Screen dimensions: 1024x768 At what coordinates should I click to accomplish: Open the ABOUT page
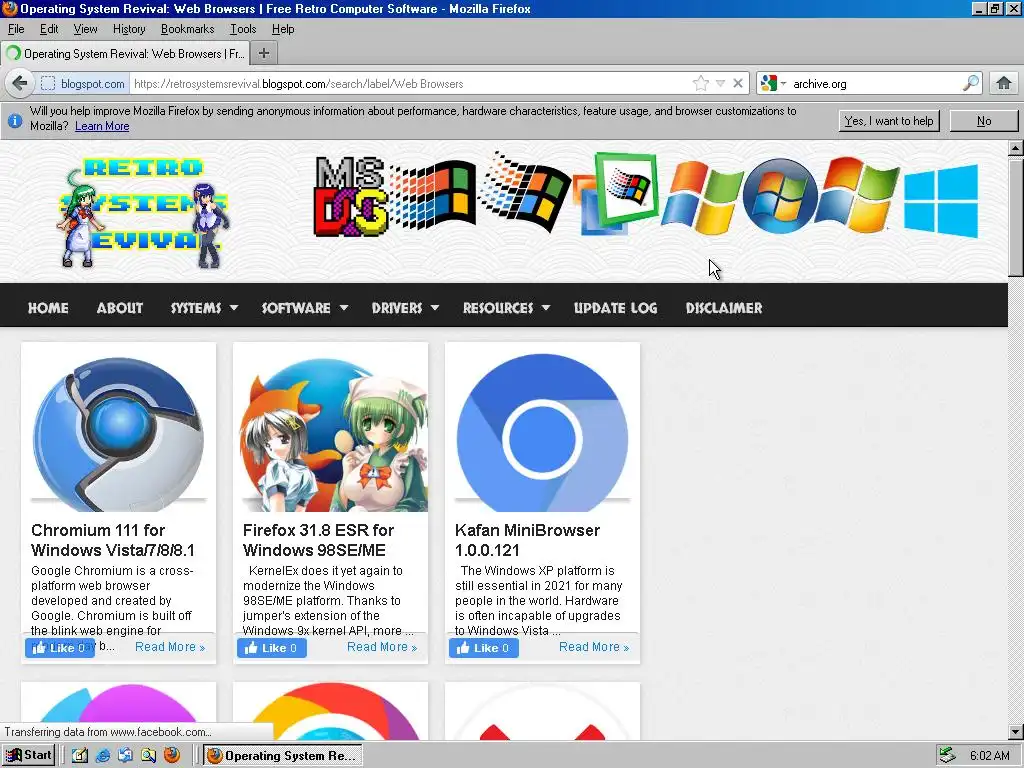pyautogui.click(x=120, y=308)
